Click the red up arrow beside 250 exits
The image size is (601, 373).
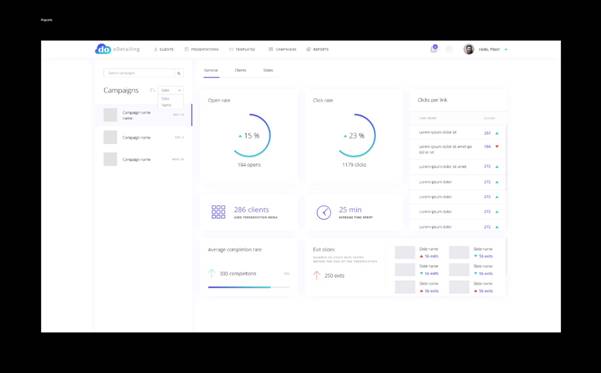click(x=317, y=275)
